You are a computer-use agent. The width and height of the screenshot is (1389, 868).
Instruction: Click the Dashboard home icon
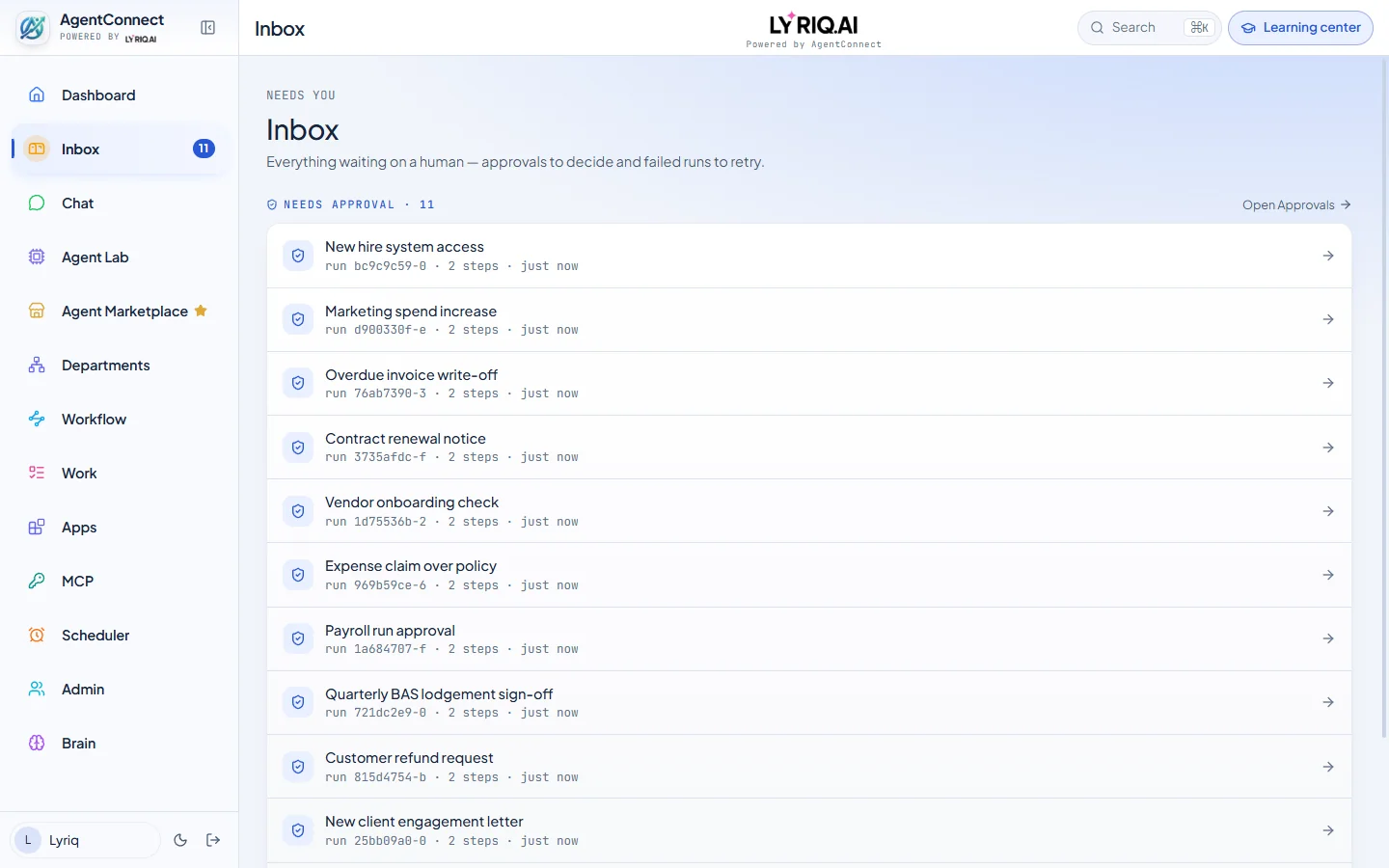click(37, 95)
